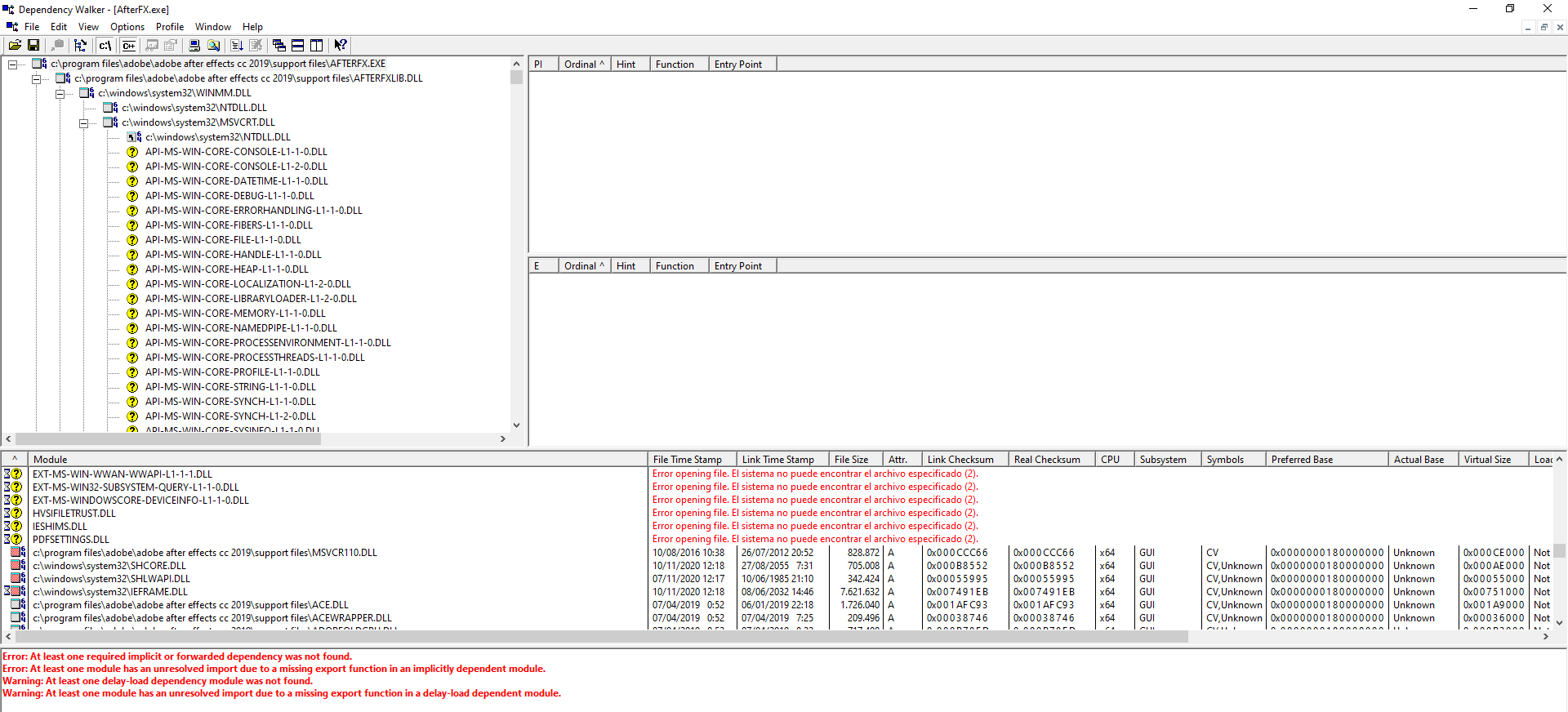Sort exports list by Function column
The width and height of the screenshot is (1568, 712).
coord(679,265)
